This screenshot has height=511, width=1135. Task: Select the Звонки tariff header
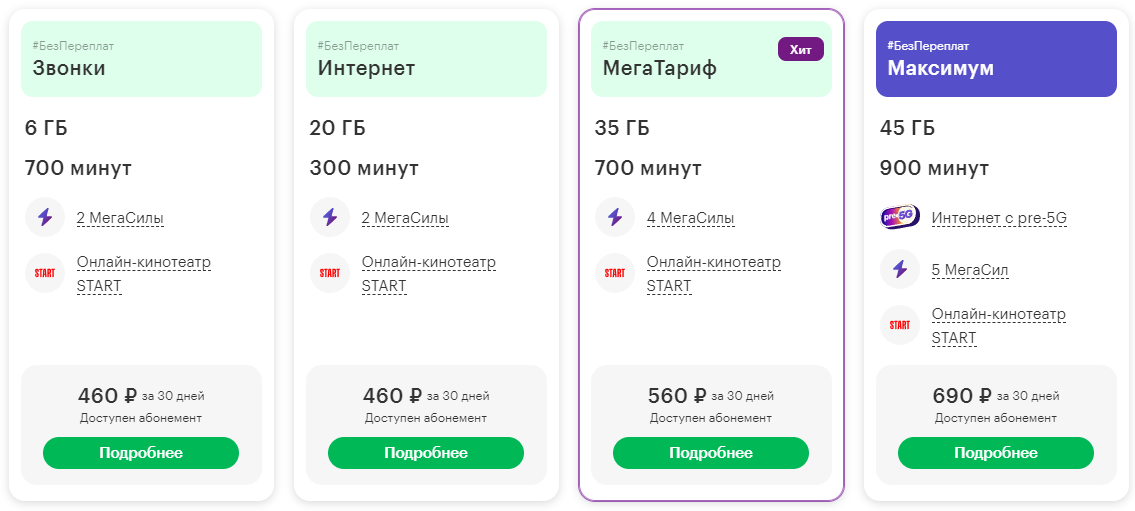tap(141, 59)
